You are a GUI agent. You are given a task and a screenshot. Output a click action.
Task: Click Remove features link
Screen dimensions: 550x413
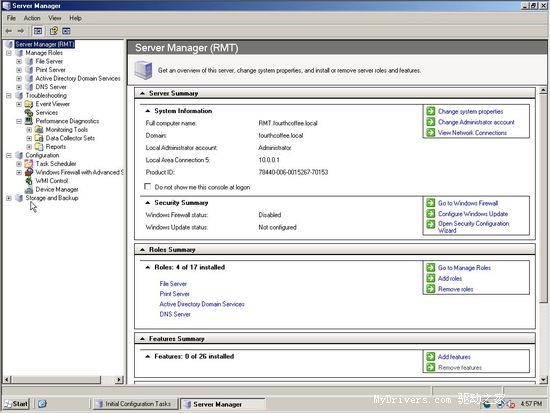460,367
